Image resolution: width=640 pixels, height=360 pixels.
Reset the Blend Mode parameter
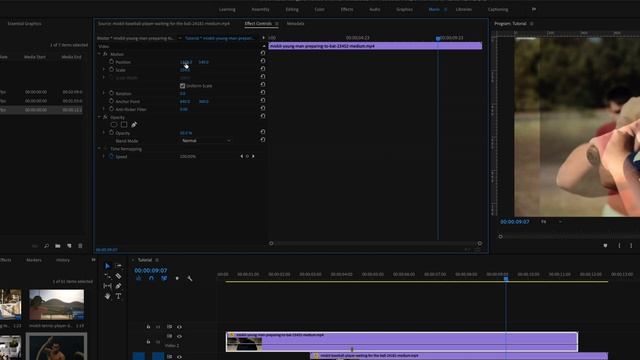point(263,140)
